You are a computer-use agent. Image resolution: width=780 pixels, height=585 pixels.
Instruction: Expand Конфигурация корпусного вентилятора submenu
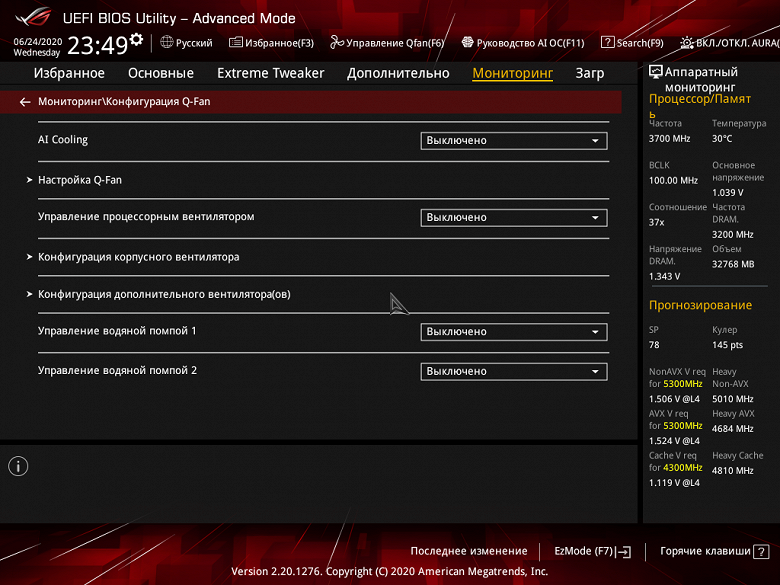[x=138, y=257]
